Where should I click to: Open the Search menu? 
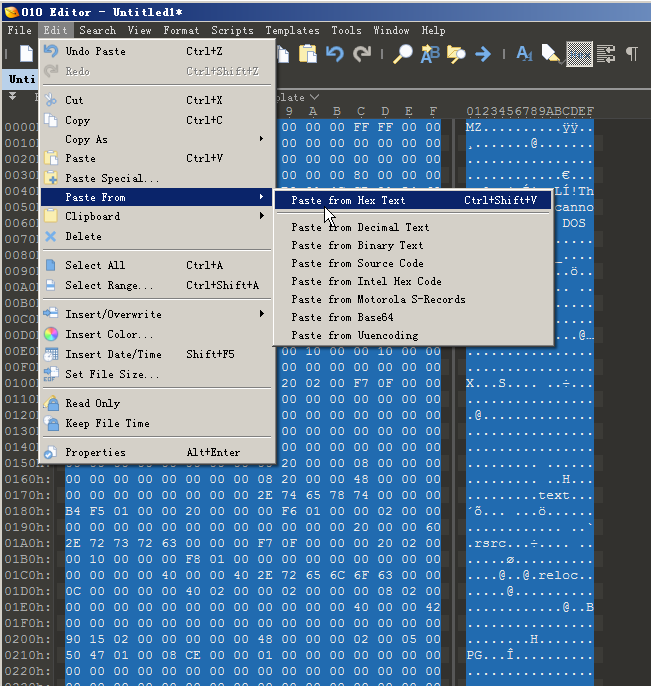click(x=98, y=31)
